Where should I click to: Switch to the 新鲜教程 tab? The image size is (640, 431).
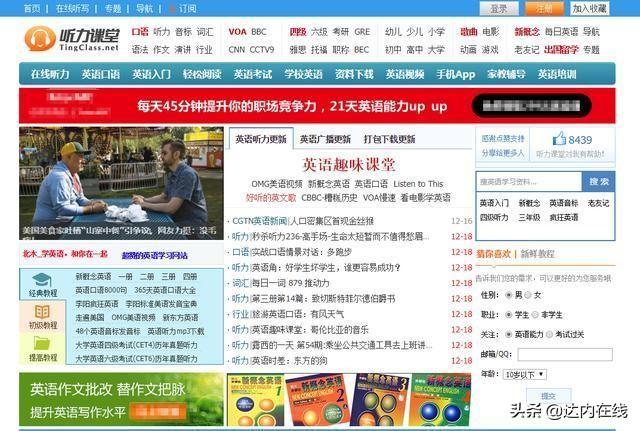pyautogui.click(x=538, y=253)
